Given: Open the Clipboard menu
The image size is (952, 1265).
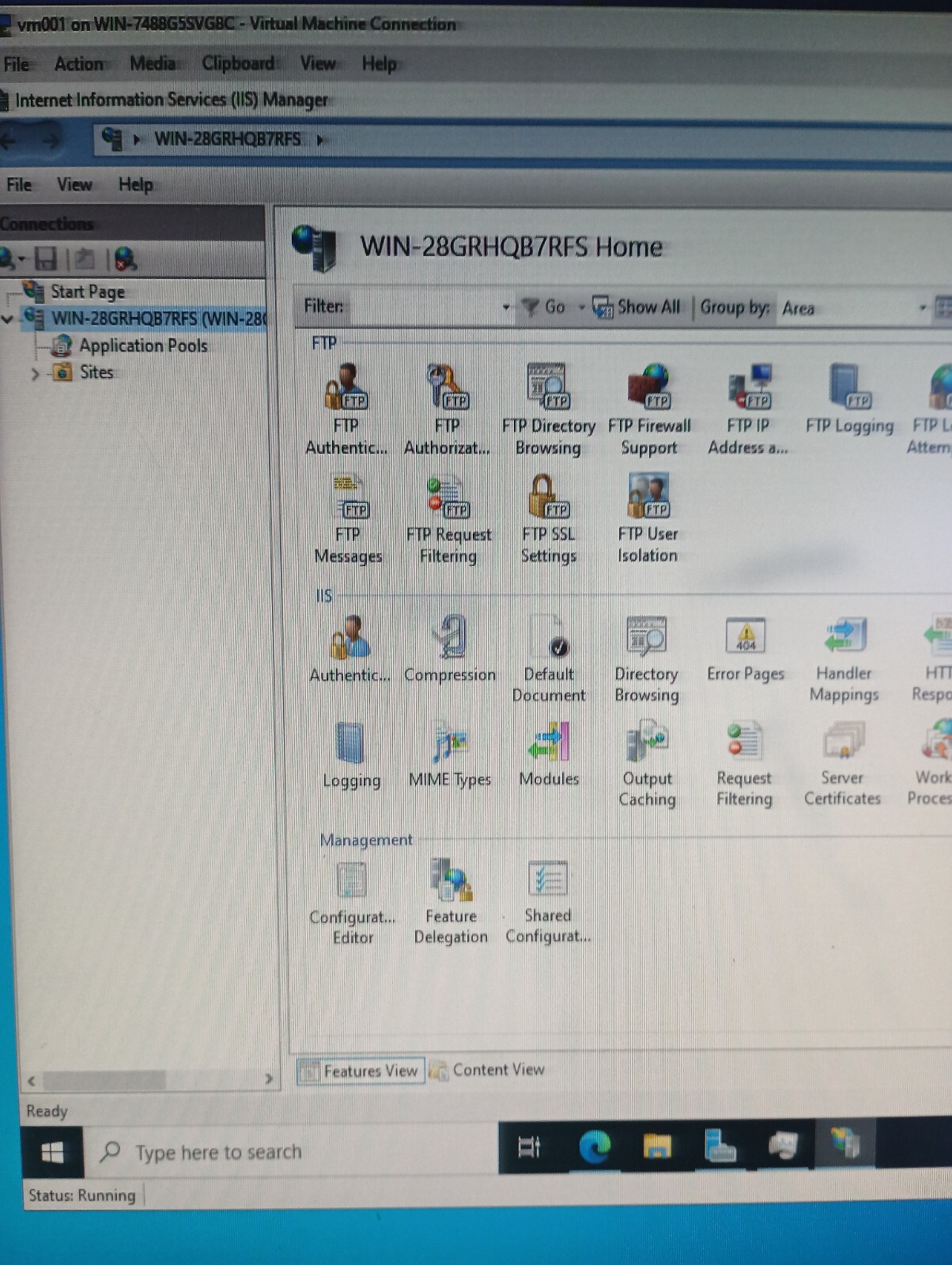Looking at the screenshot, I should point(238,62).
